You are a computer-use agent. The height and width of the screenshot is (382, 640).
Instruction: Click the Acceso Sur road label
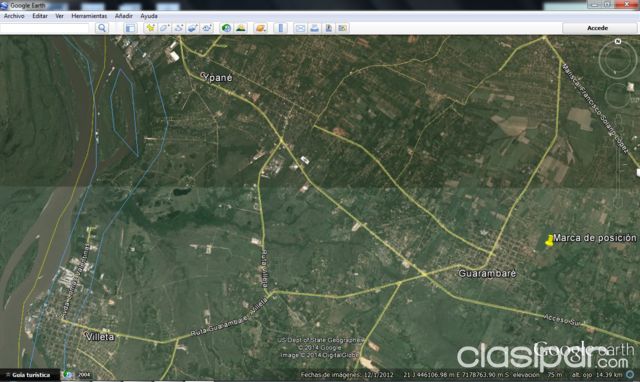[x=562, y=320]
